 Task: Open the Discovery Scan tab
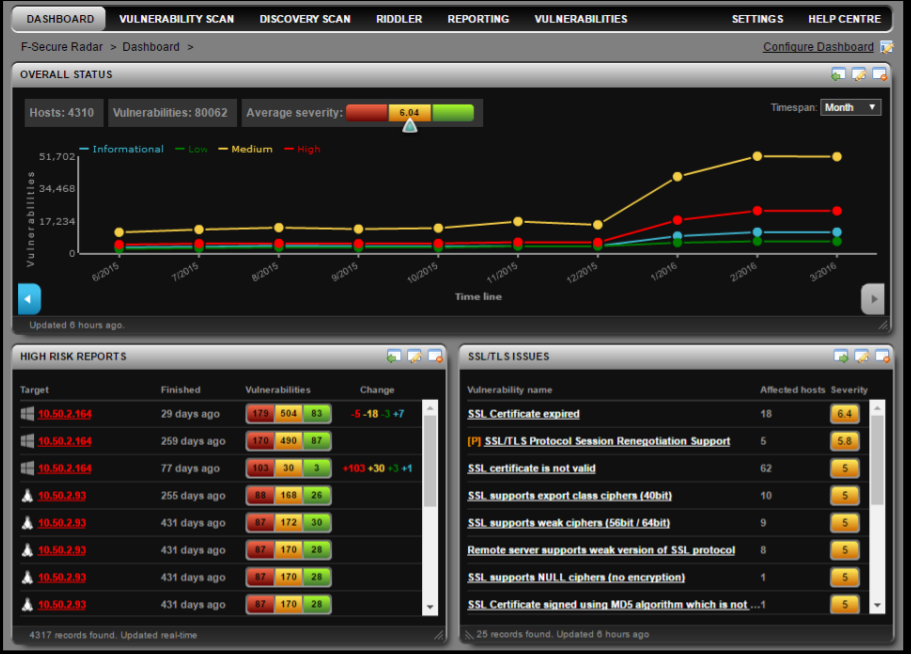tap(305, 19)
